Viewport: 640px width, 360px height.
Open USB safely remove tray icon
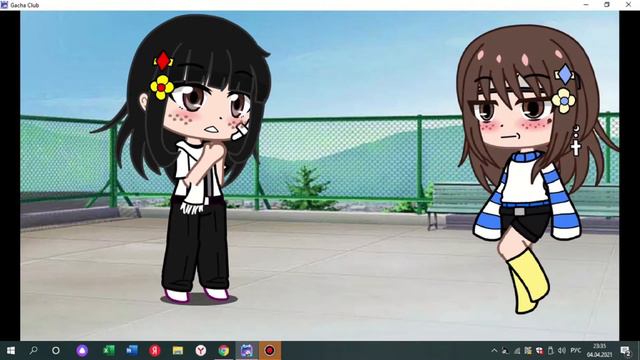[551, 351]
